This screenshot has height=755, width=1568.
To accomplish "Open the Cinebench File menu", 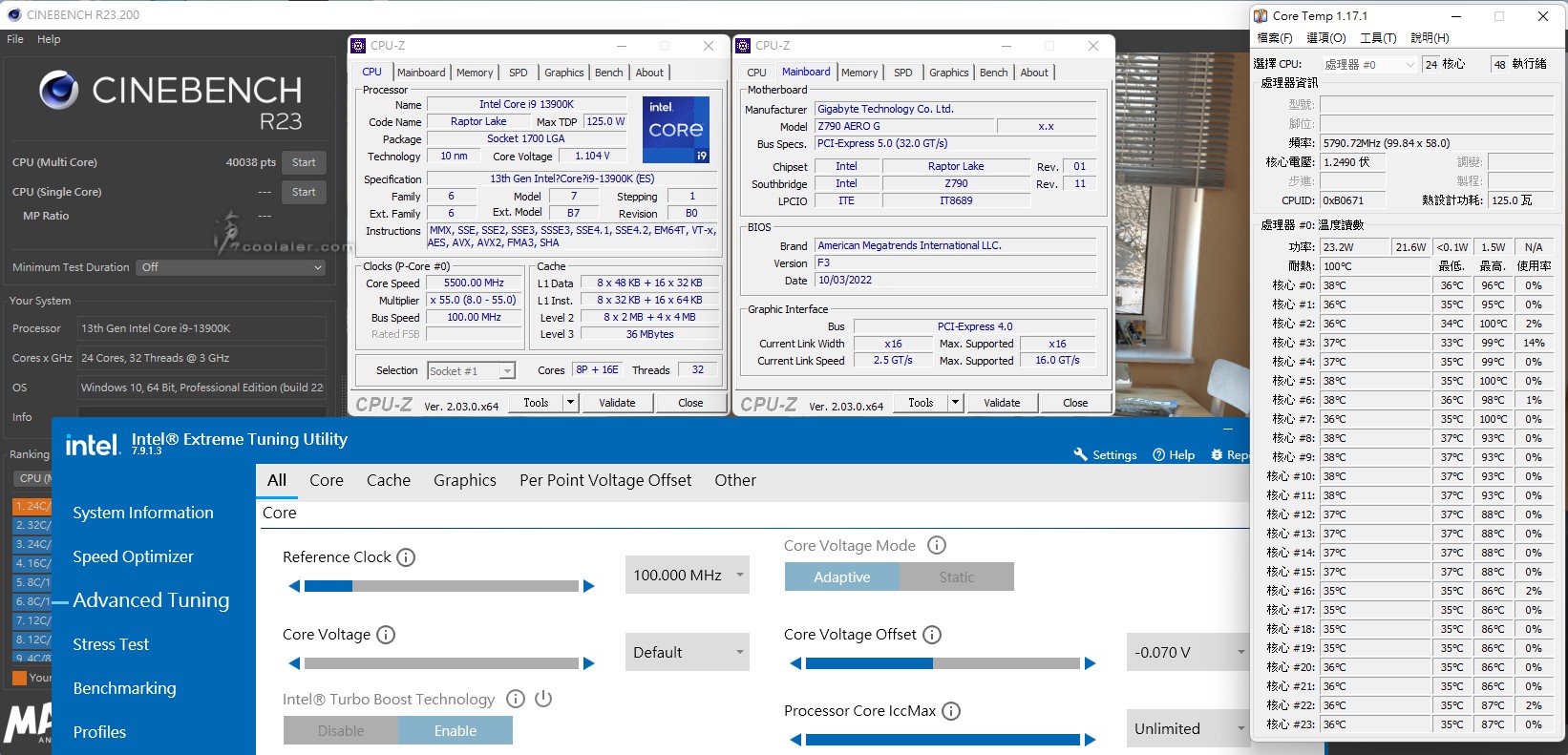I will pos(15,39).
